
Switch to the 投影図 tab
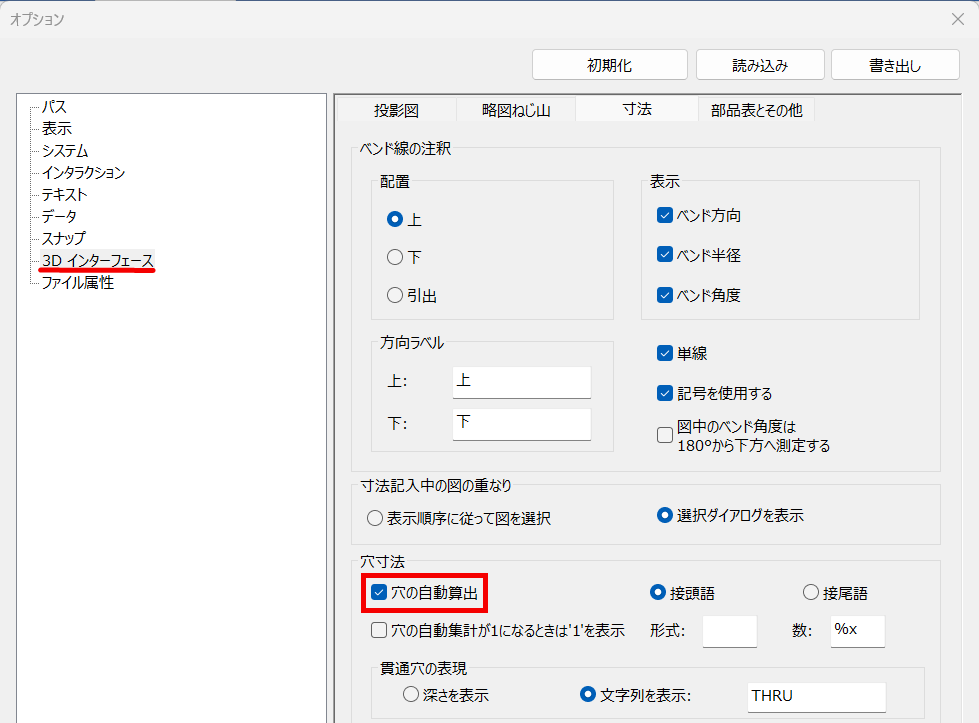pyautogui.click(x=396, y=110)
